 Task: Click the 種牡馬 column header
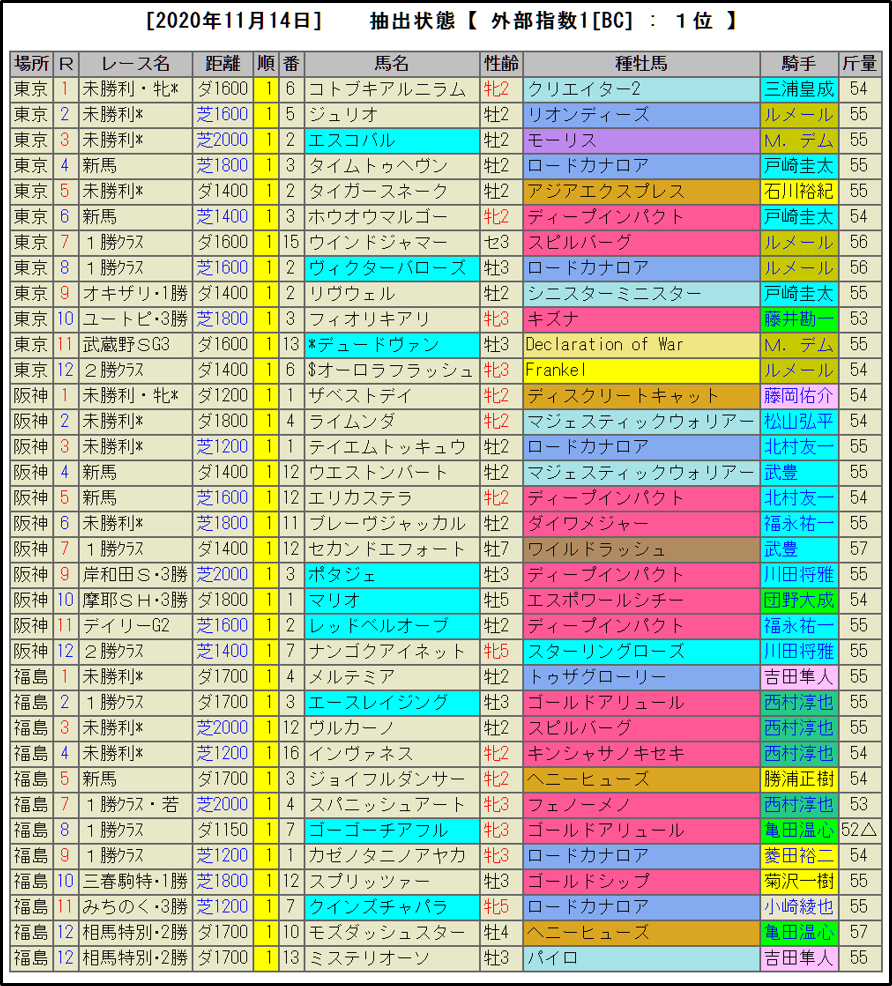point(640,64)
